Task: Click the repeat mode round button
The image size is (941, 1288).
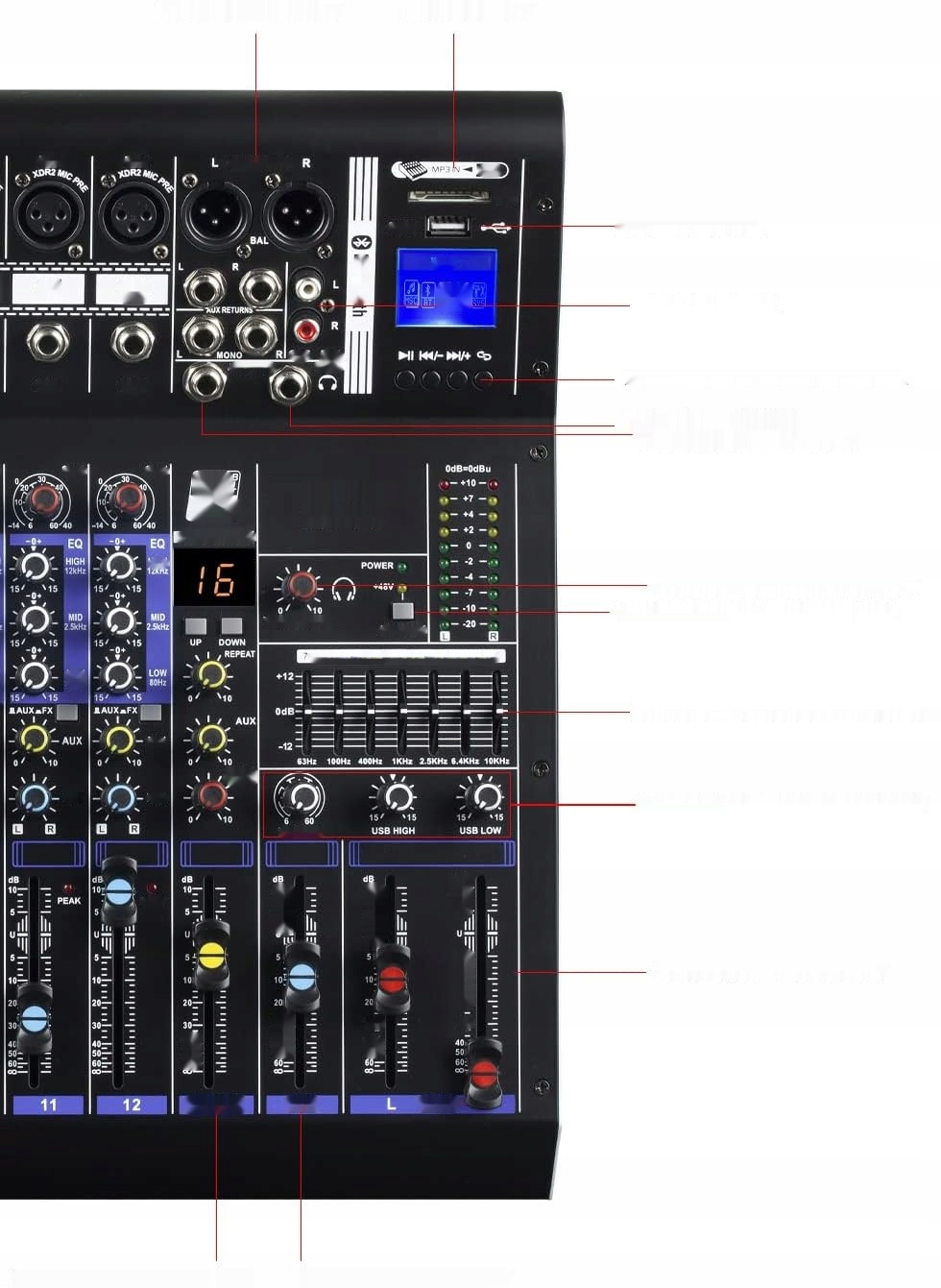Action: pos(484,379)
